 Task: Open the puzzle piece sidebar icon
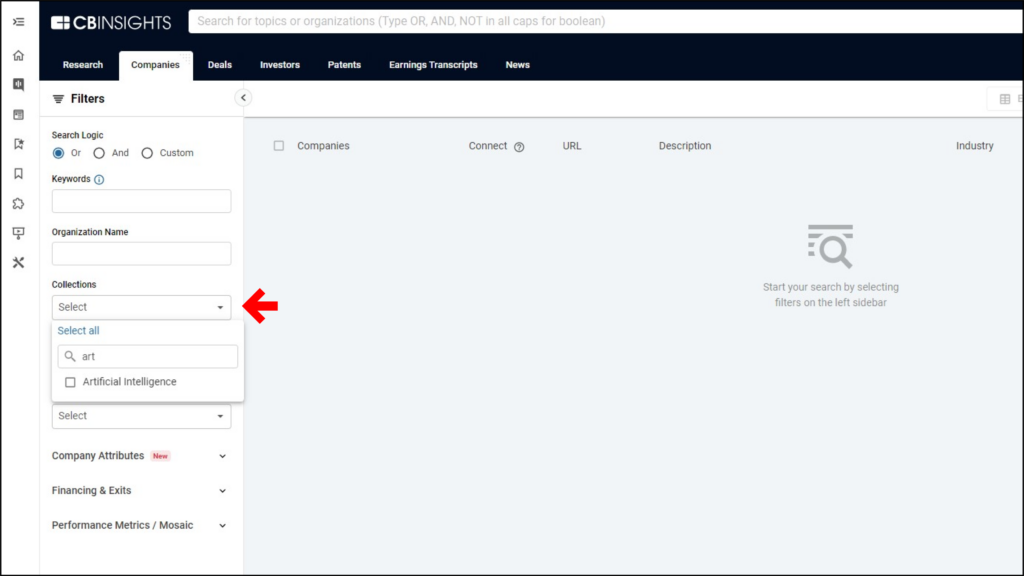18,204
